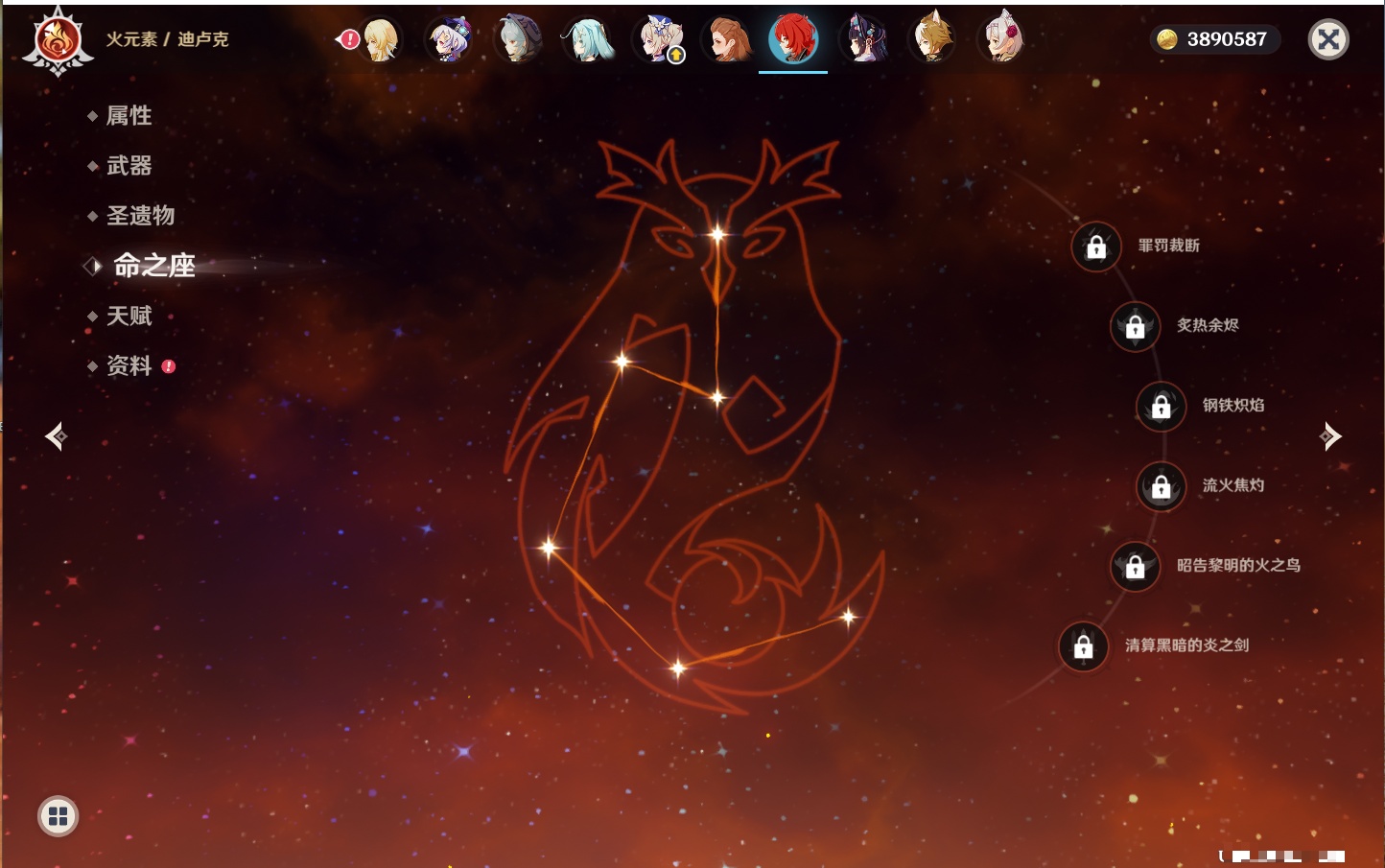Select the white-haired portrait with red flower
This screenshot has width=1385, height=868.
[1001, 40]
